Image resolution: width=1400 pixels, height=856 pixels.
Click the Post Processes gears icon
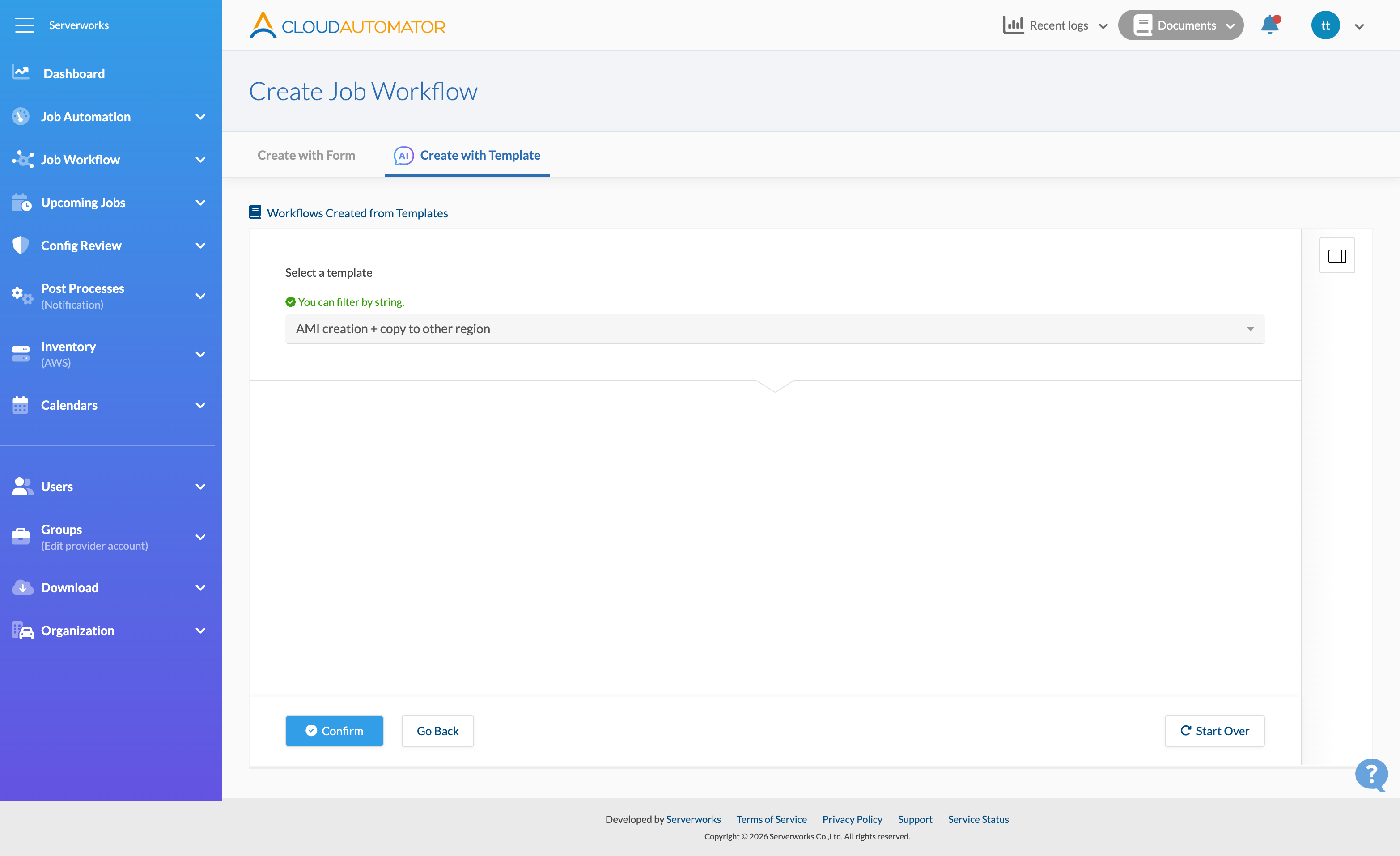(23, 295)
